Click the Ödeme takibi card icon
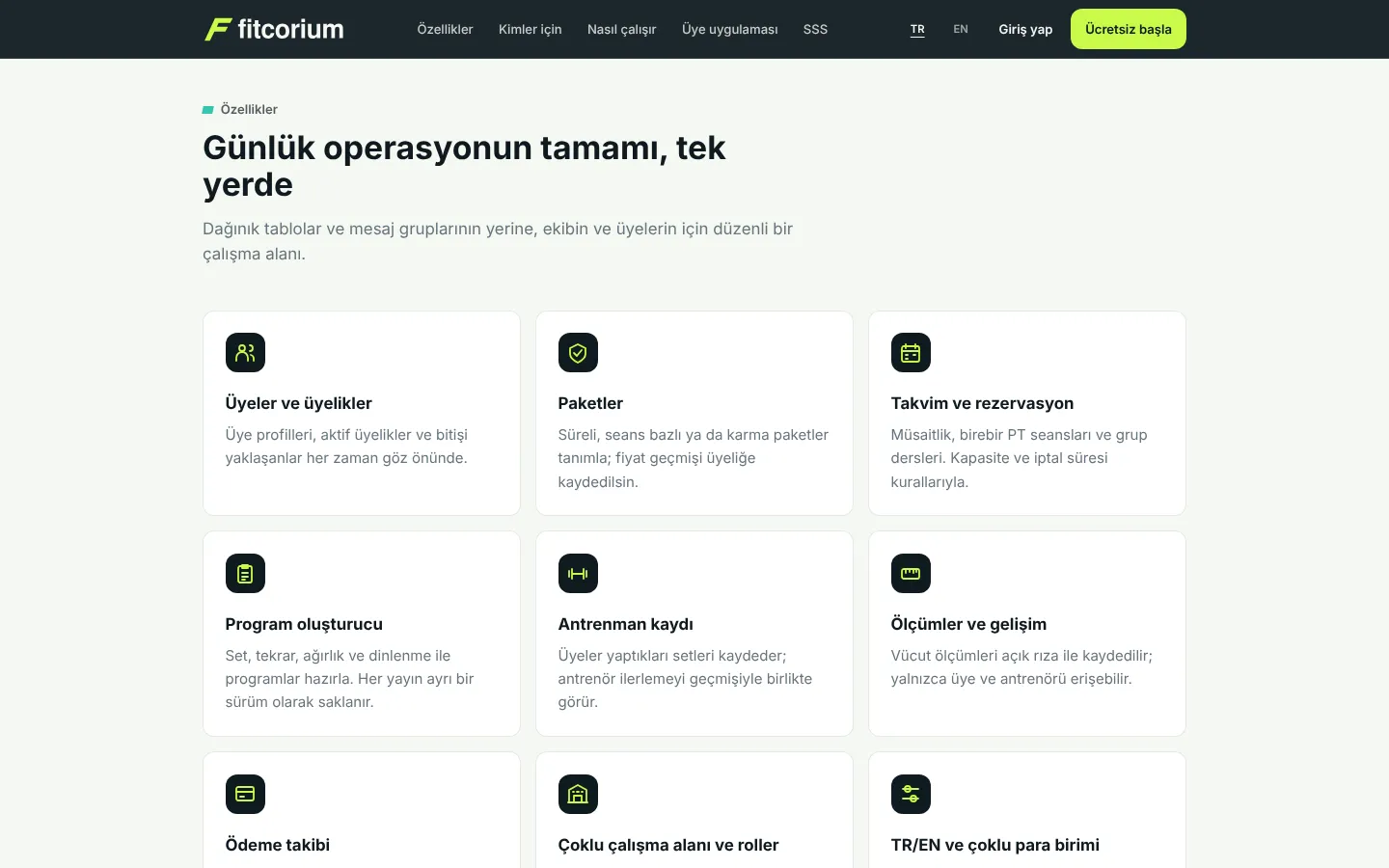Image resolution: width=1389 pixels, height=868 pixels. click(245, 795)
